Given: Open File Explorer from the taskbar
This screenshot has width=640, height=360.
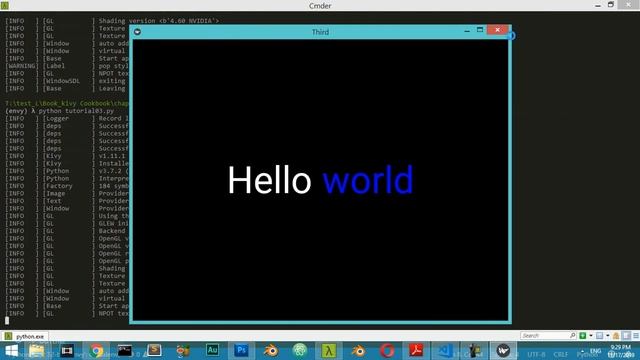Looking at the screenshot, I should [x=37, y=351].
